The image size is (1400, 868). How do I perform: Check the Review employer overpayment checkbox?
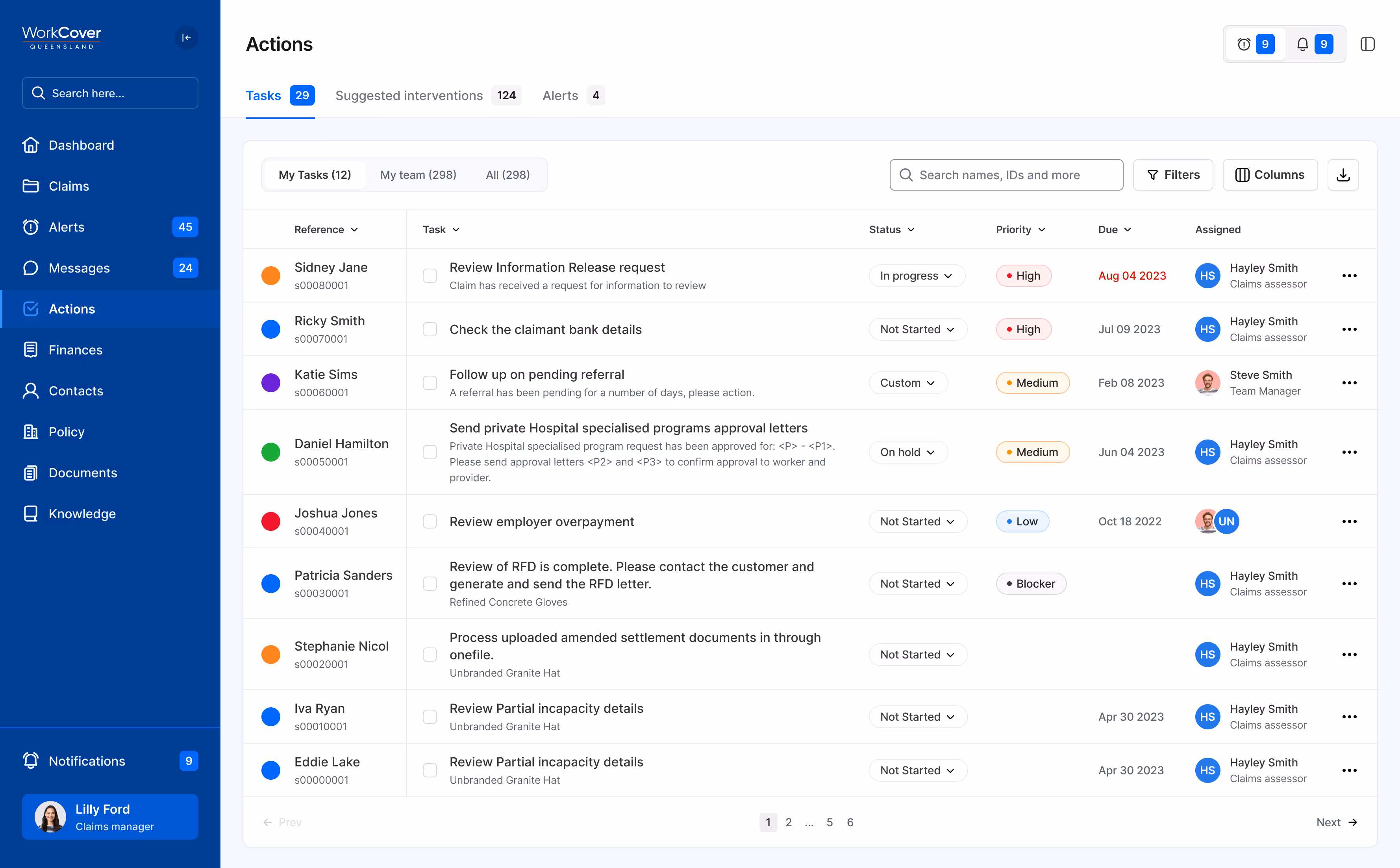430,521
